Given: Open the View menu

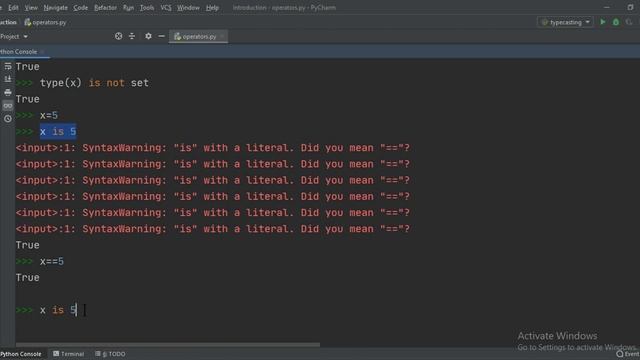Looking at the screenshot, I should click(31, 8).
